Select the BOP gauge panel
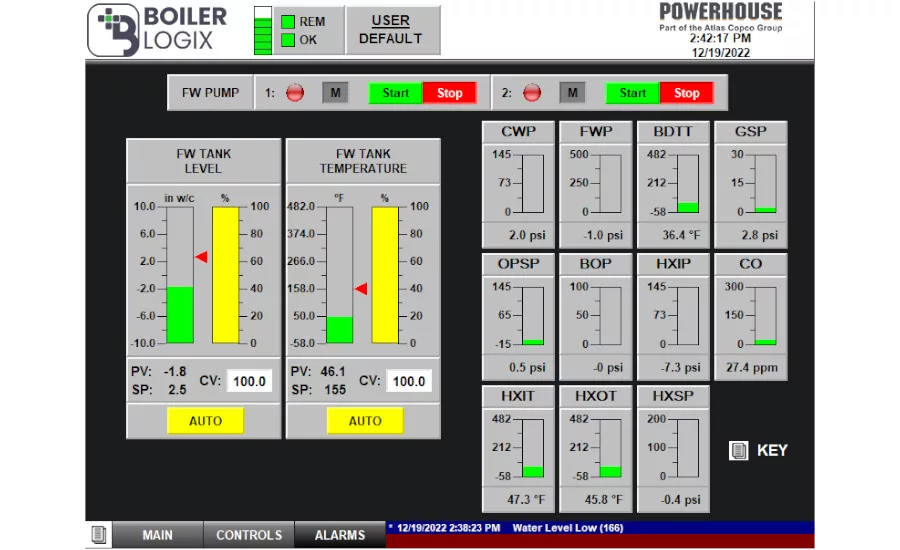Screen dimensions: 900x550 [596, 317]
